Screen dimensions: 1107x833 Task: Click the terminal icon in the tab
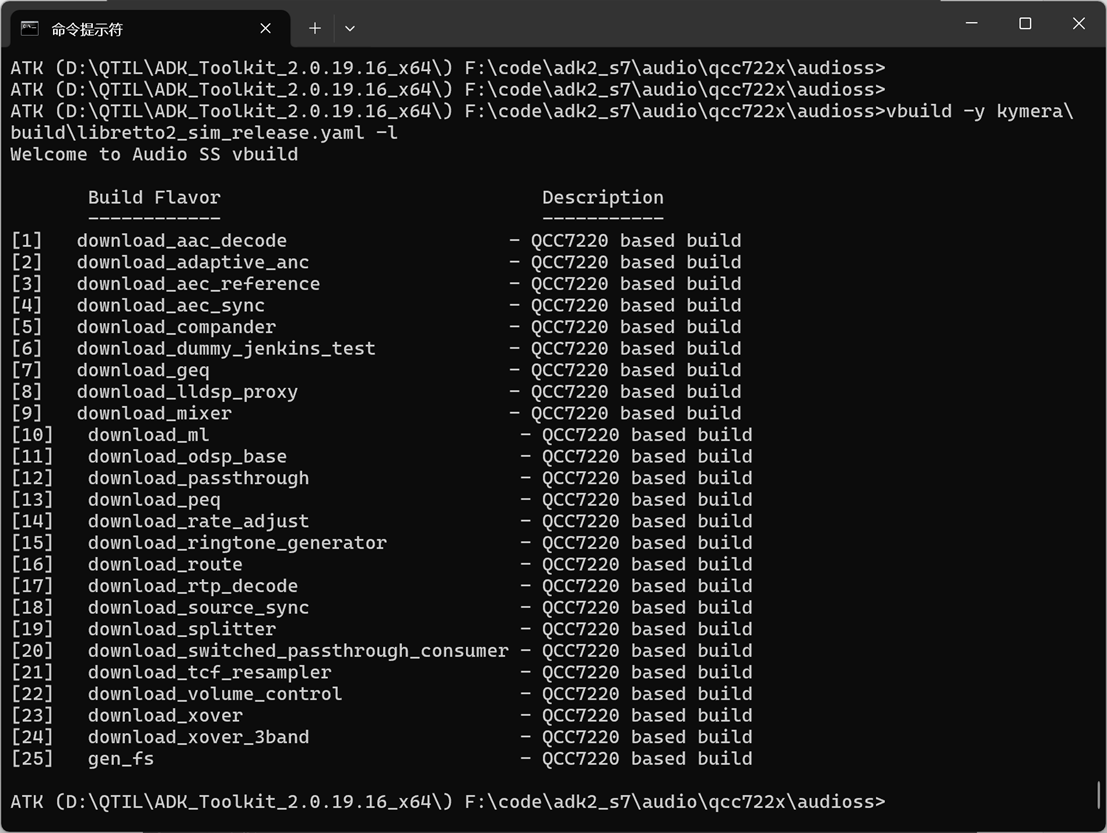30,28
